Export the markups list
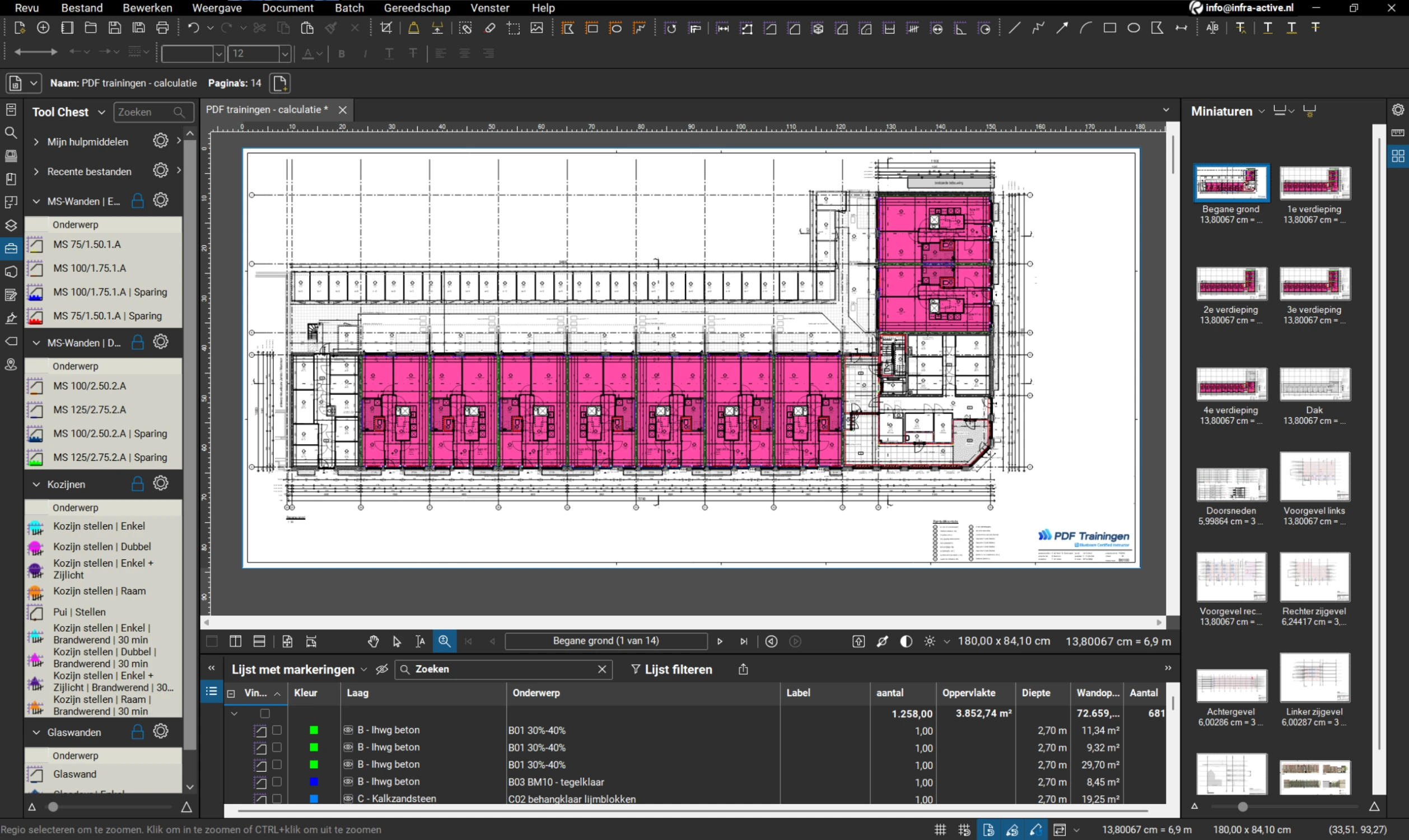1409x840 pixels. tap(744, 670)
